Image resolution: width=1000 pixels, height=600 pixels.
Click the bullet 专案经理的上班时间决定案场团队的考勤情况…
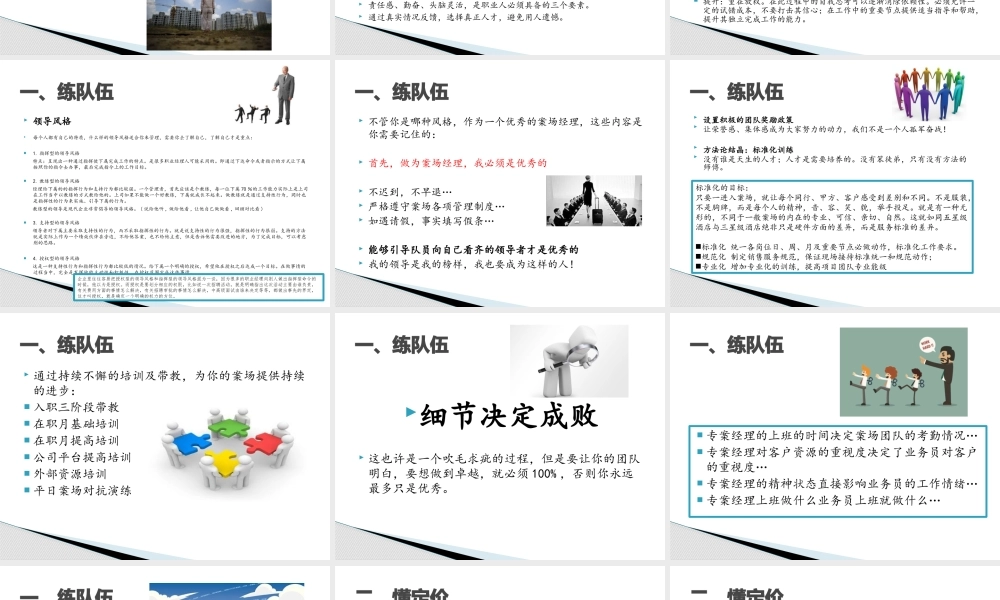coord(841,435)
